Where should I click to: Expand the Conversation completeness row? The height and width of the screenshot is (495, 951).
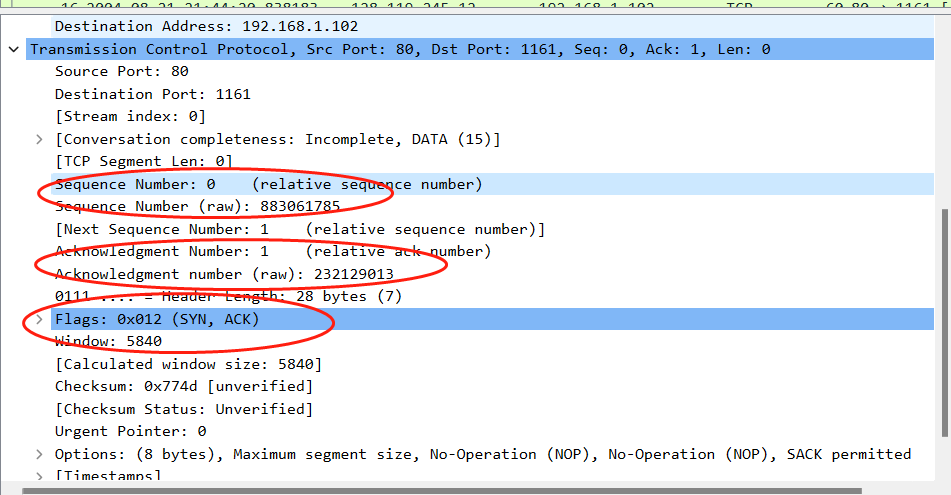tap(39, 139)
